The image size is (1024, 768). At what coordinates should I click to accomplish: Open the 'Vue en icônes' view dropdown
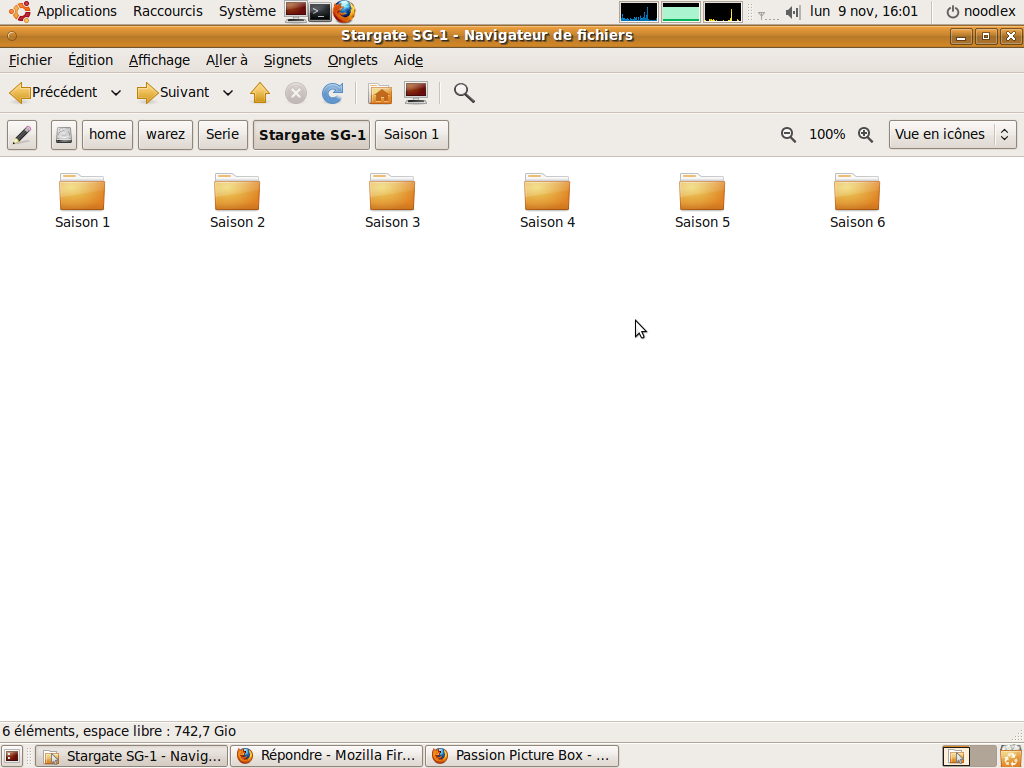tap(952, 135)
